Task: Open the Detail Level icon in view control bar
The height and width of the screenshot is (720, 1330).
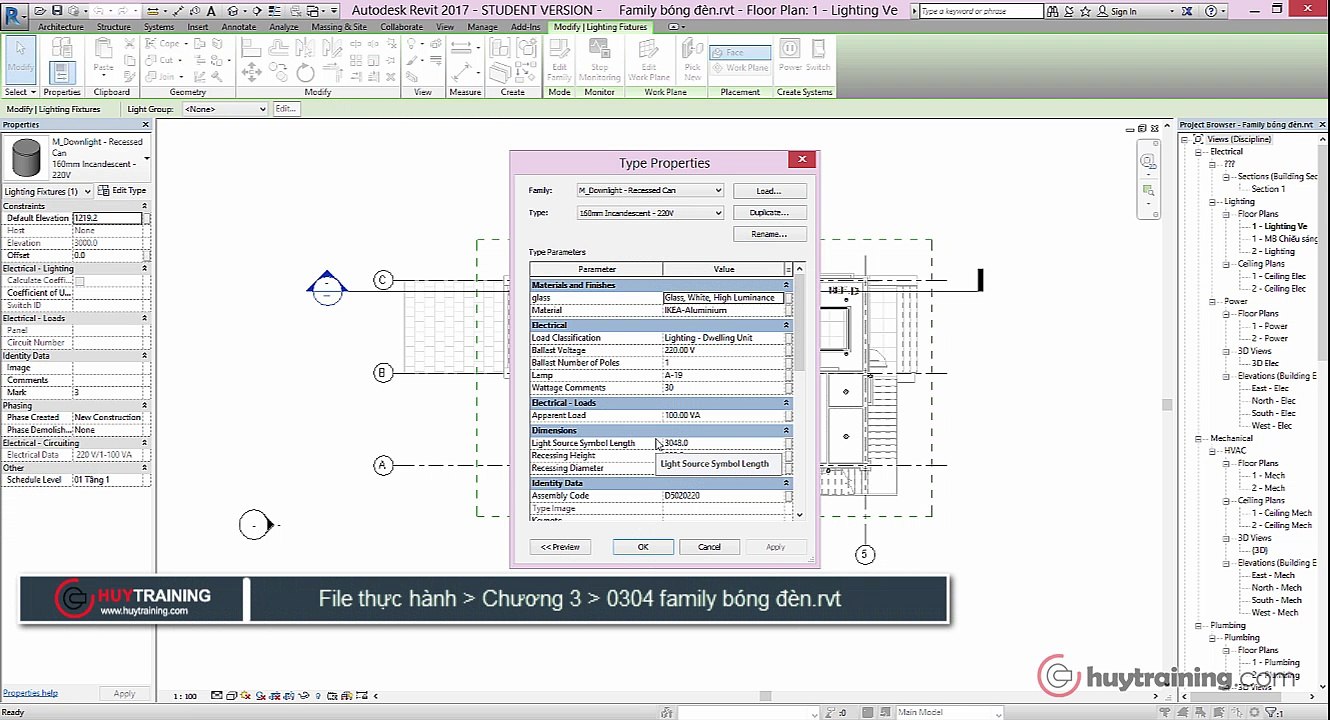Action: (x=217, y=696)
